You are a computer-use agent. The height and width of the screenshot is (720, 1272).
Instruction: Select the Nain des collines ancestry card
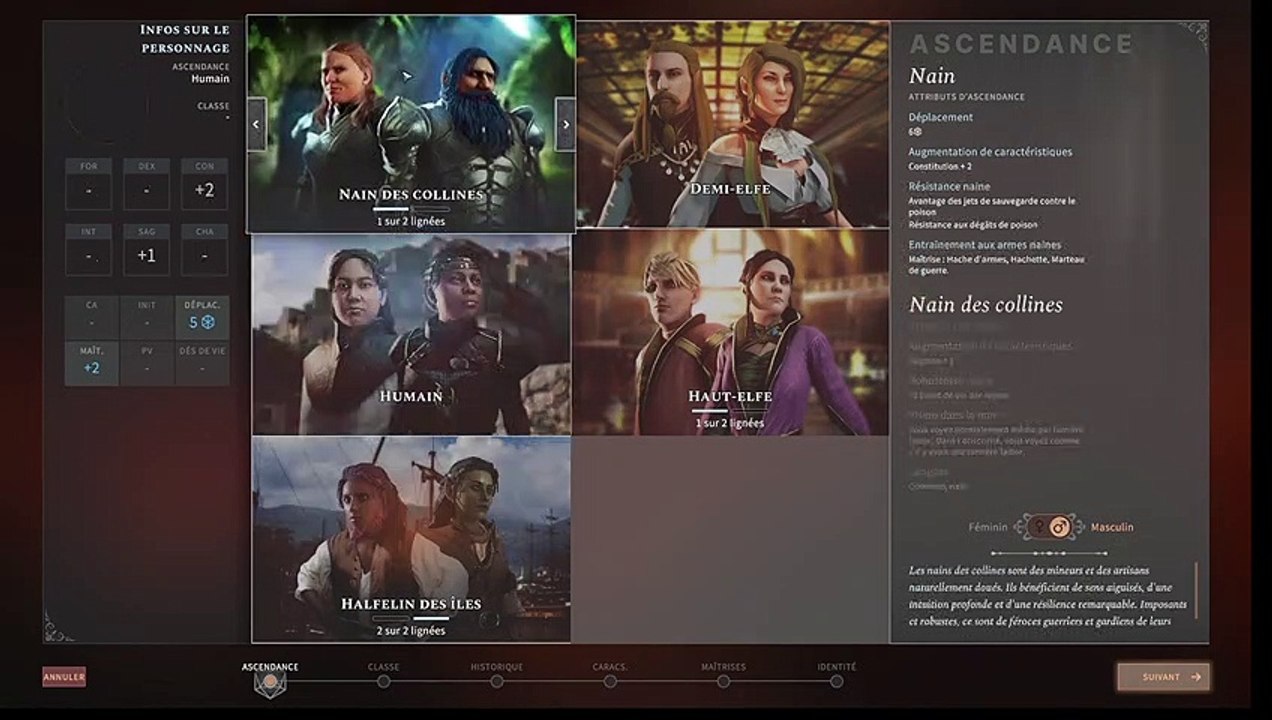pos(411,123)
